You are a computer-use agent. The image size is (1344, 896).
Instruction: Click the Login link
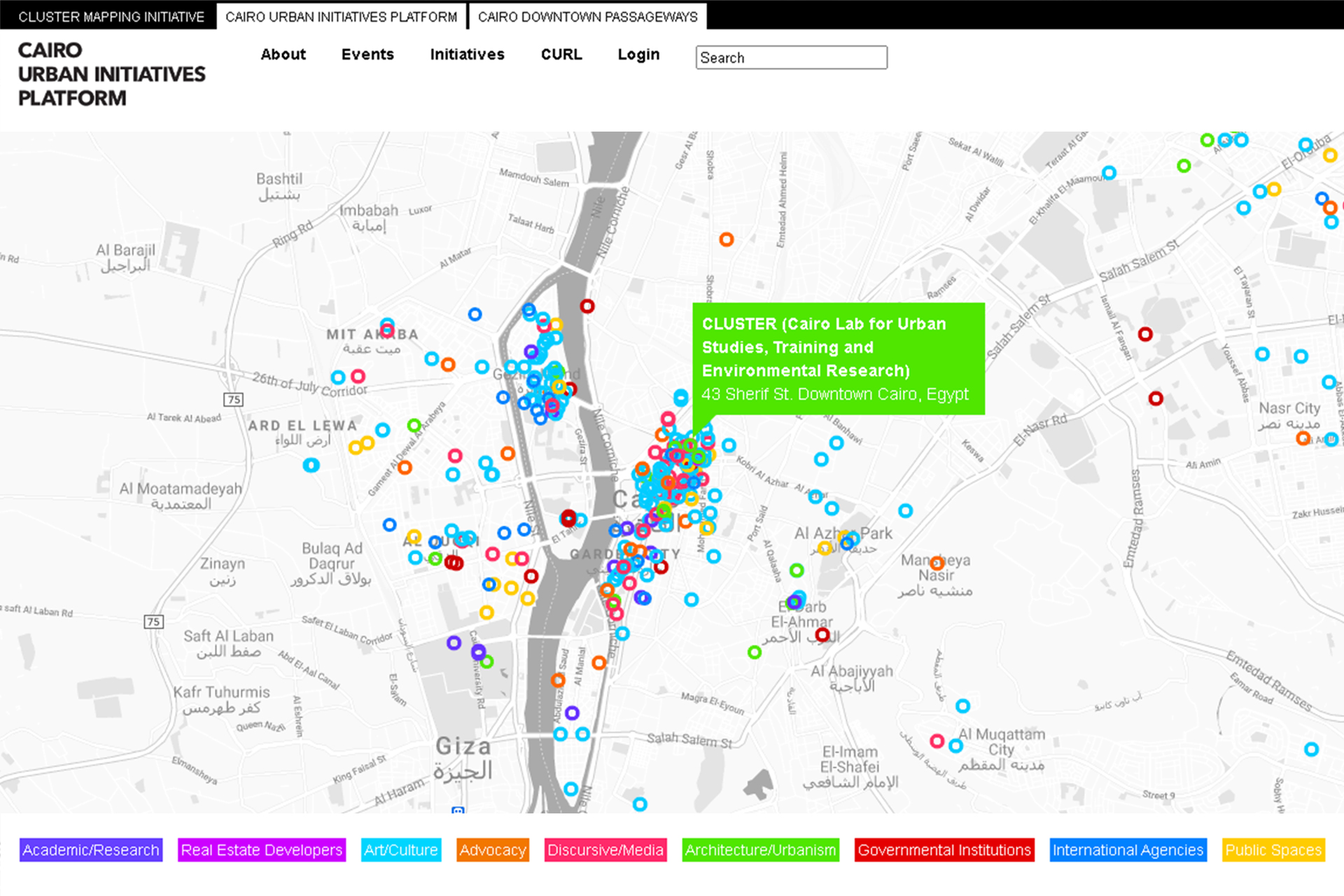pos(638,55)
